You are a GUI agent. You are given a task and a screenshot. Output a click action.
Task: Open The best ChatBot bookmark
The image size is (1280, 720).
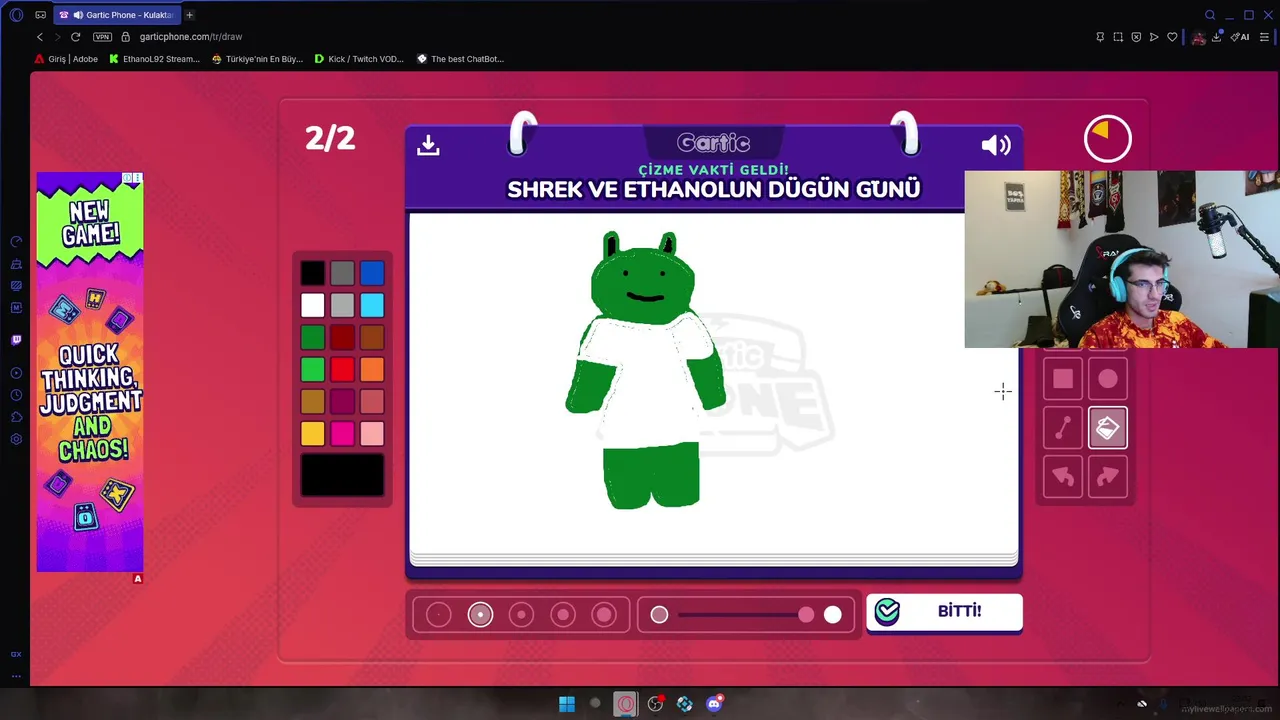click(460, 59)
